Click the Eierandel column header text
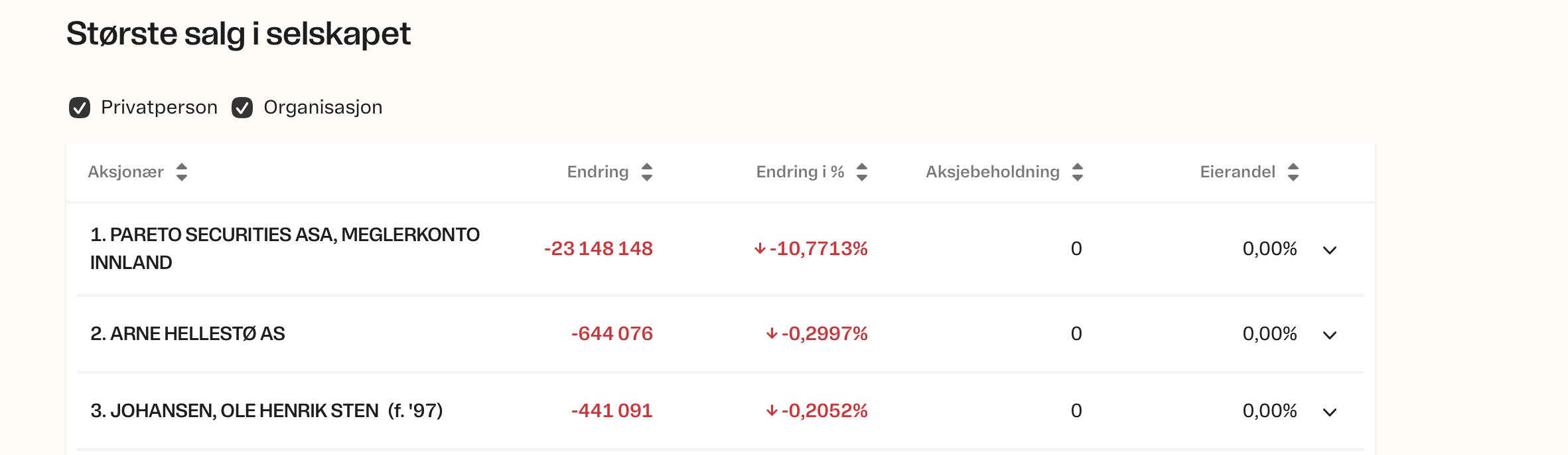The height and width of the screenshot is (455, 1568). pos(1237,172)
